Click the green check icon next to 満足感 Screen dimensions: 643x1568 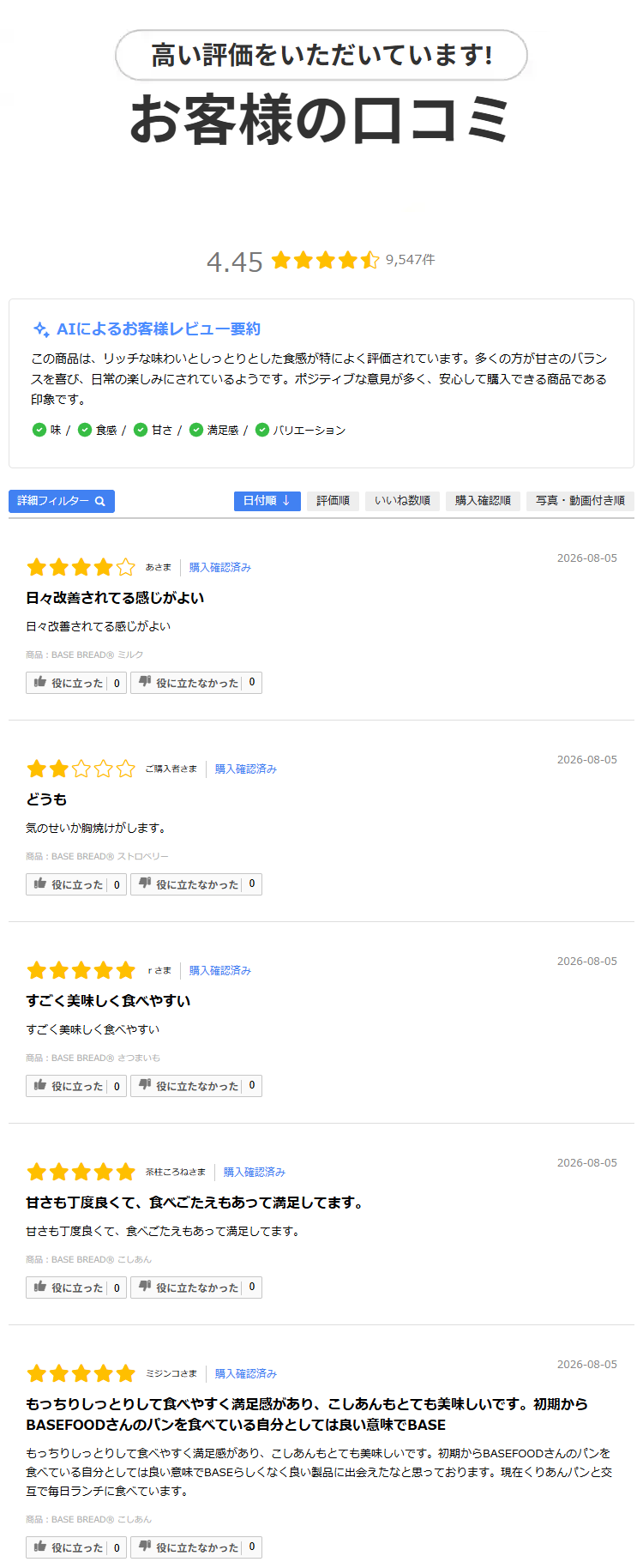[196, 430]
